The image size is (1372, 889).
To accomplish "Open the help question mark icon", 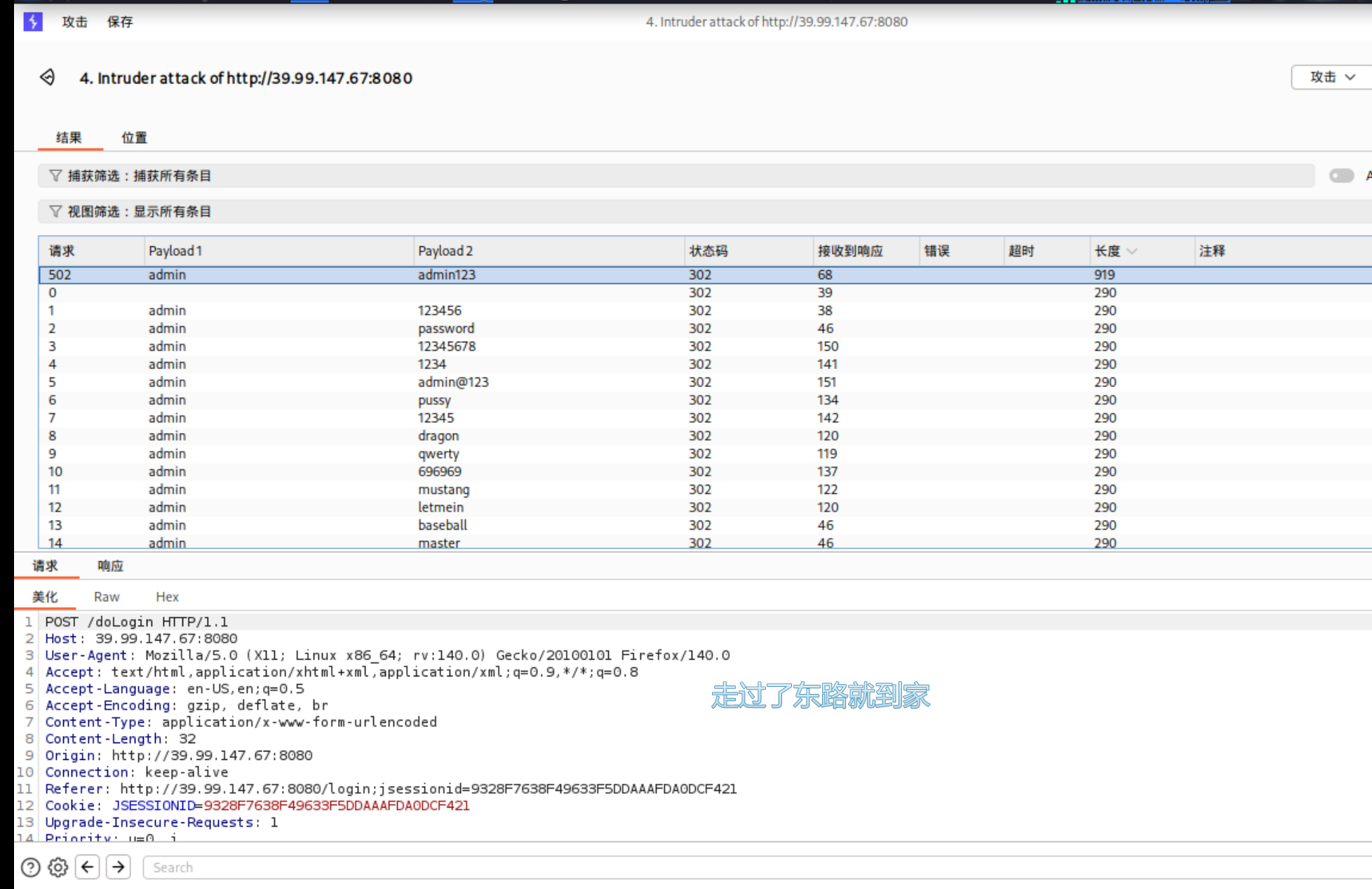I will (30, 868).
